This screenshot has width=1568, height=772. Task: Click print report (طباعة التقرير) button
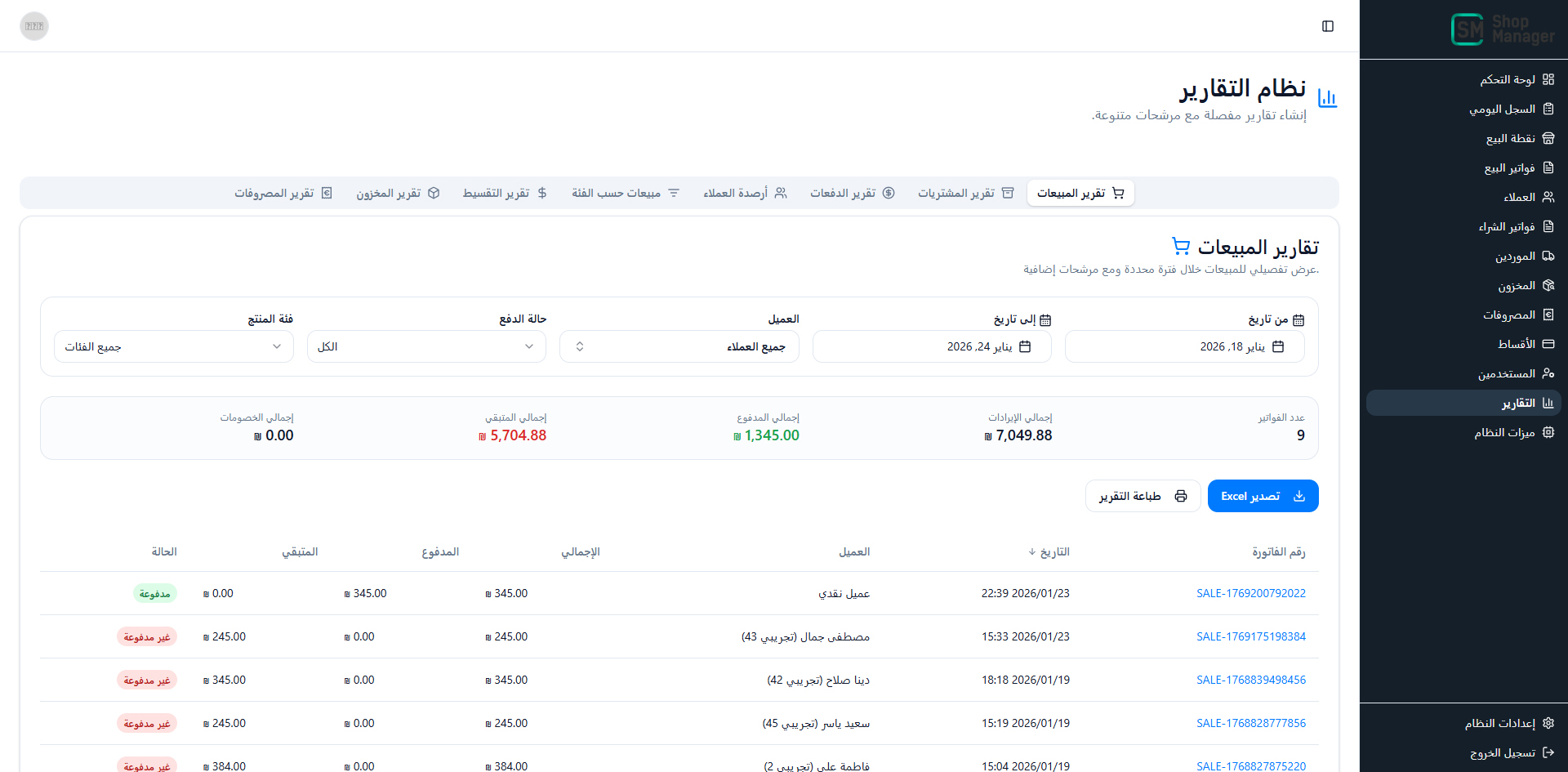pos(1143,496)
